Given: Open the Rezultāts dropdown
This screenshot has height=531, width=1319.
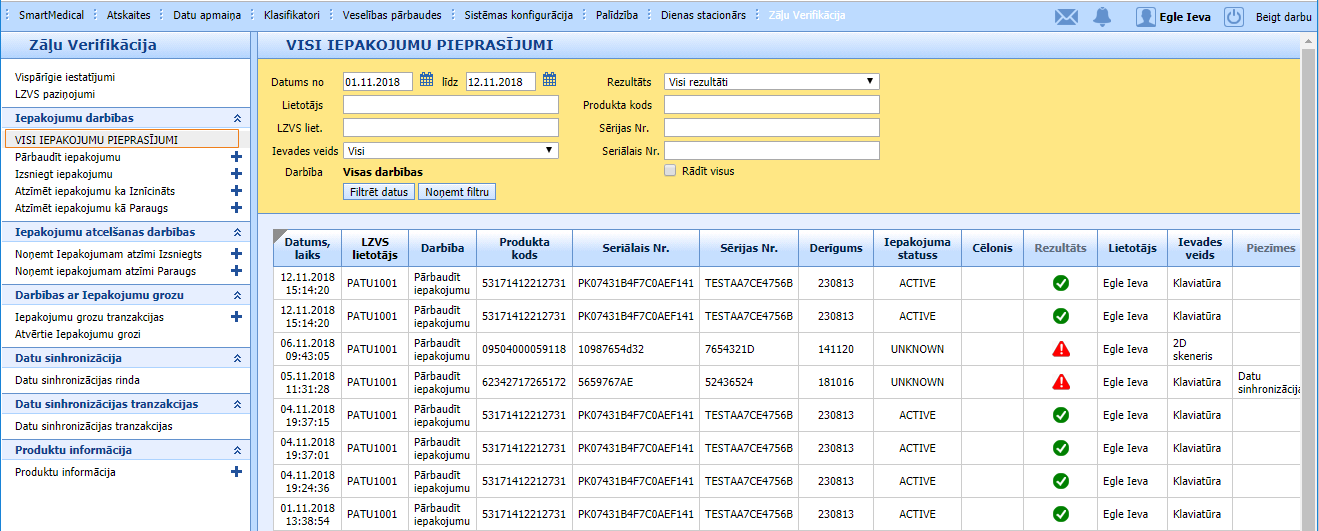Looking at the screenshot, I should pyautogui.click(x=771, y=82).
